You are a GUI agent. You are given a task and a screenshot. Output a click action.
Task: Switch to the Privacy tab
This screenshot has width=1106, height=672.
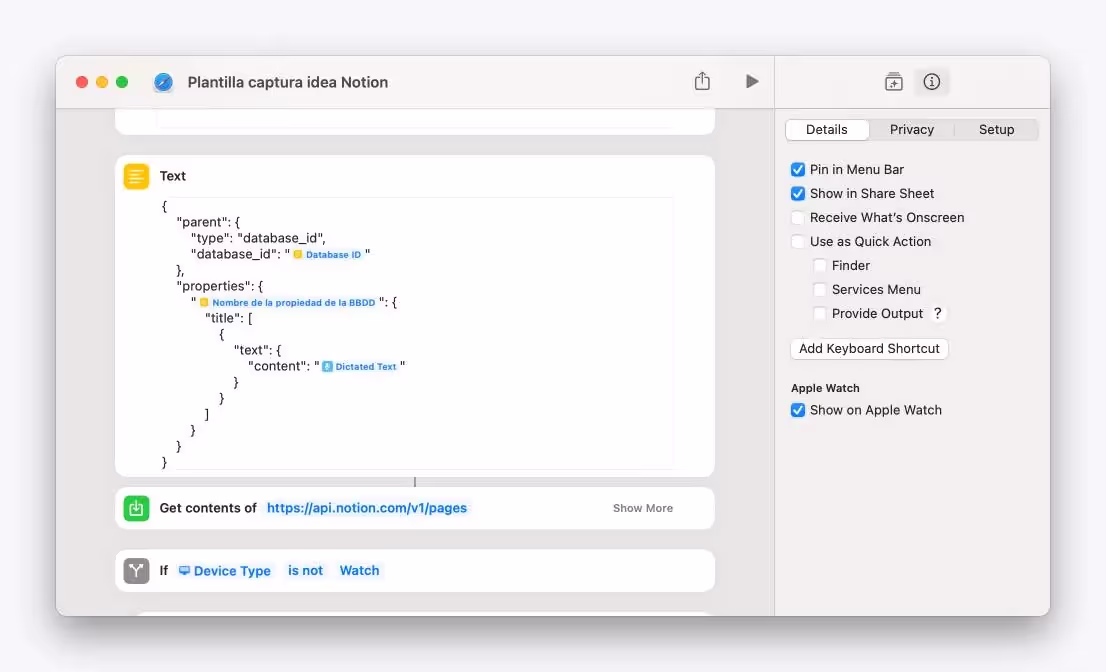(x=911, y=130)
